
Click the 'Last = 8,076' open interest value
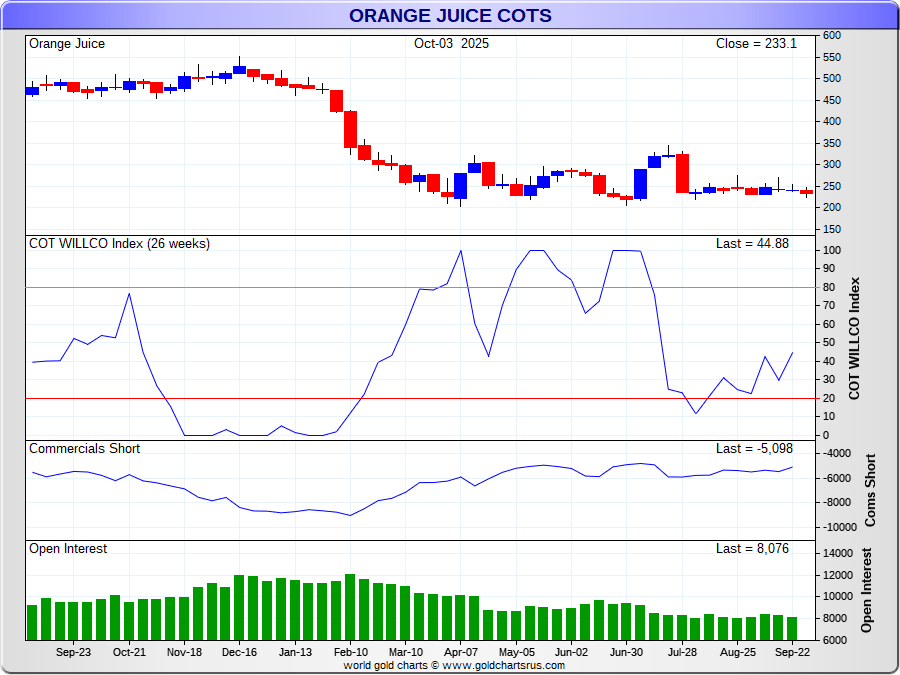[x=752, y=549]
